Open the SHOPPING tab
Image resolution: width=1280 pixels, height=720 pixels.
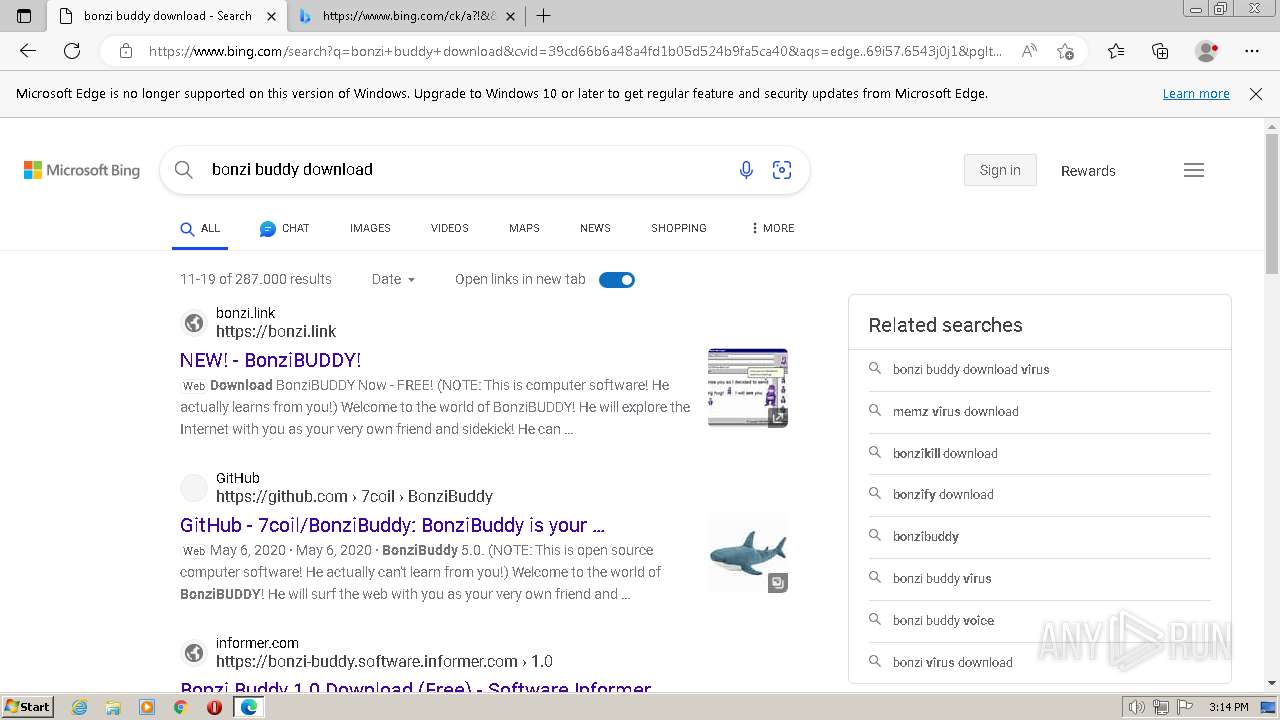click(x=679, y=228)
